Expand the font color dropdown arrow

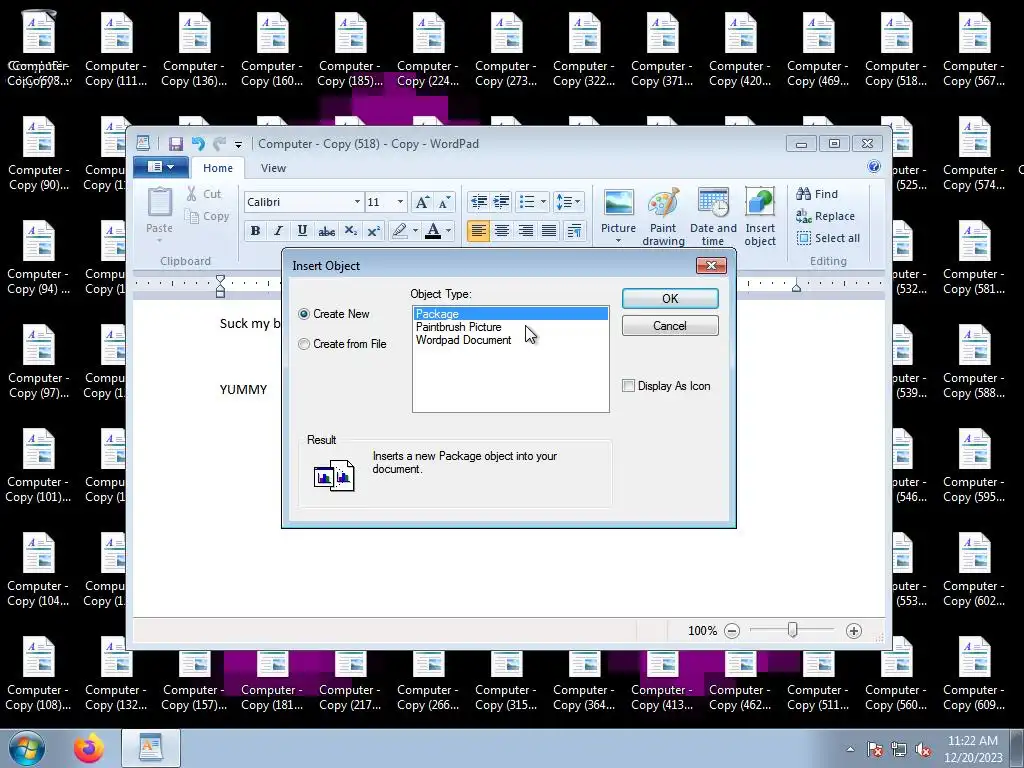coord(448,231)
